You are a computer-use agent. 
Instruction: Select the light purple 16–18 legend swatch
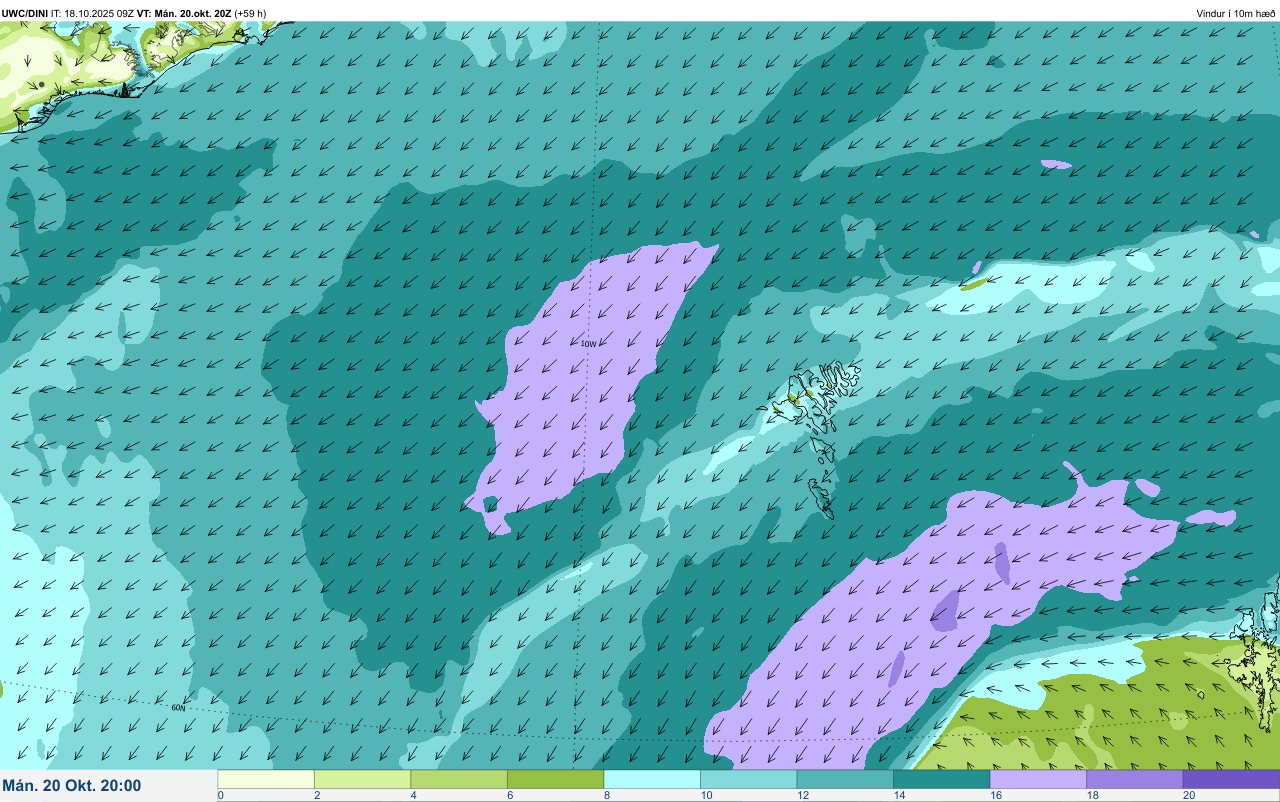pyautogui.click(x=1038, y=779)
